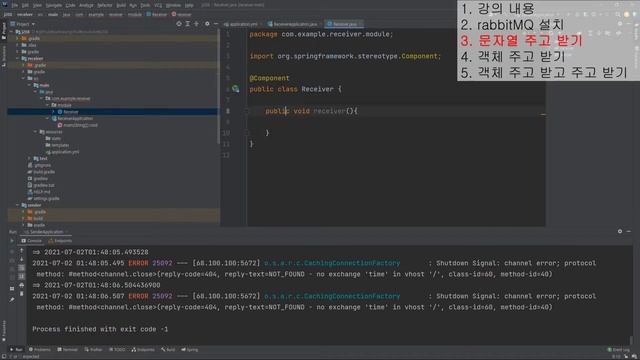Toggle the Project tool window stripe button

coord(3,31)
